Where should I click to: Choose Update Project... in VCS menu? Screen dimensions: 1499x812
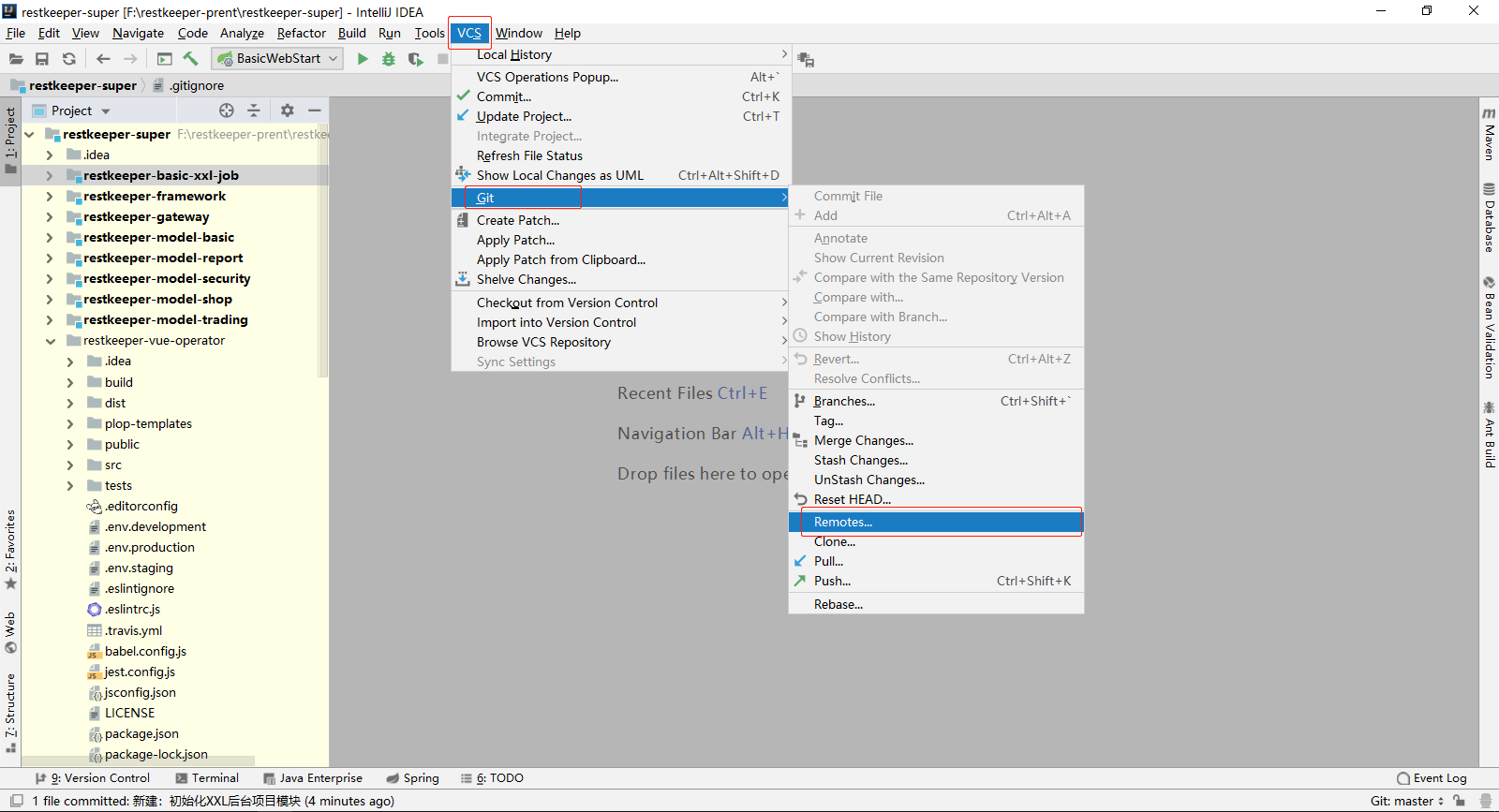pos(622,116)
